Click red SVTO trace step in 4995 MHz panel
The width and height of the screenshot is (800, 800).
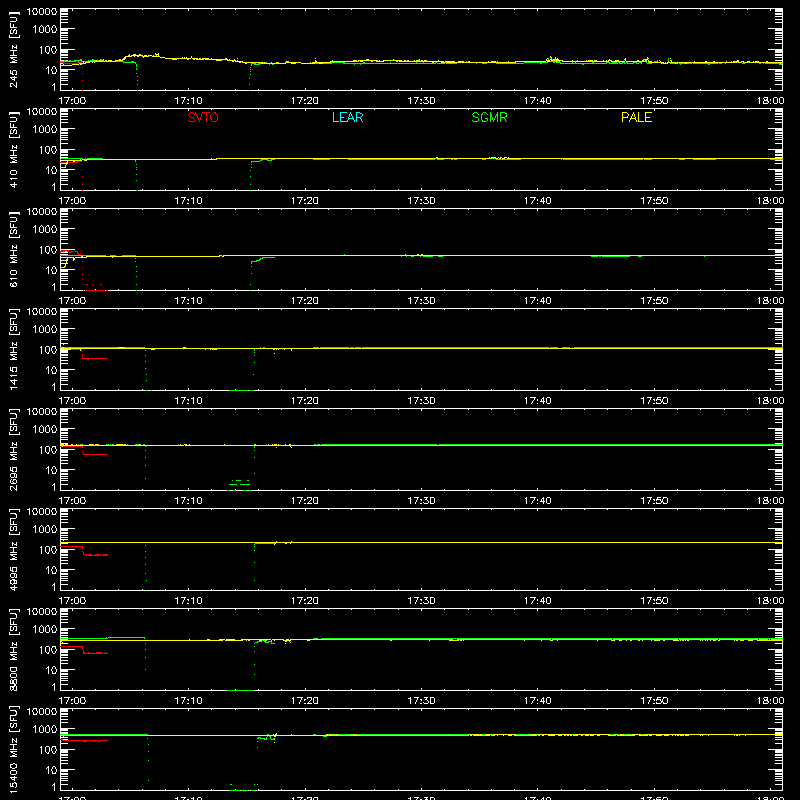tap(83, 551)
